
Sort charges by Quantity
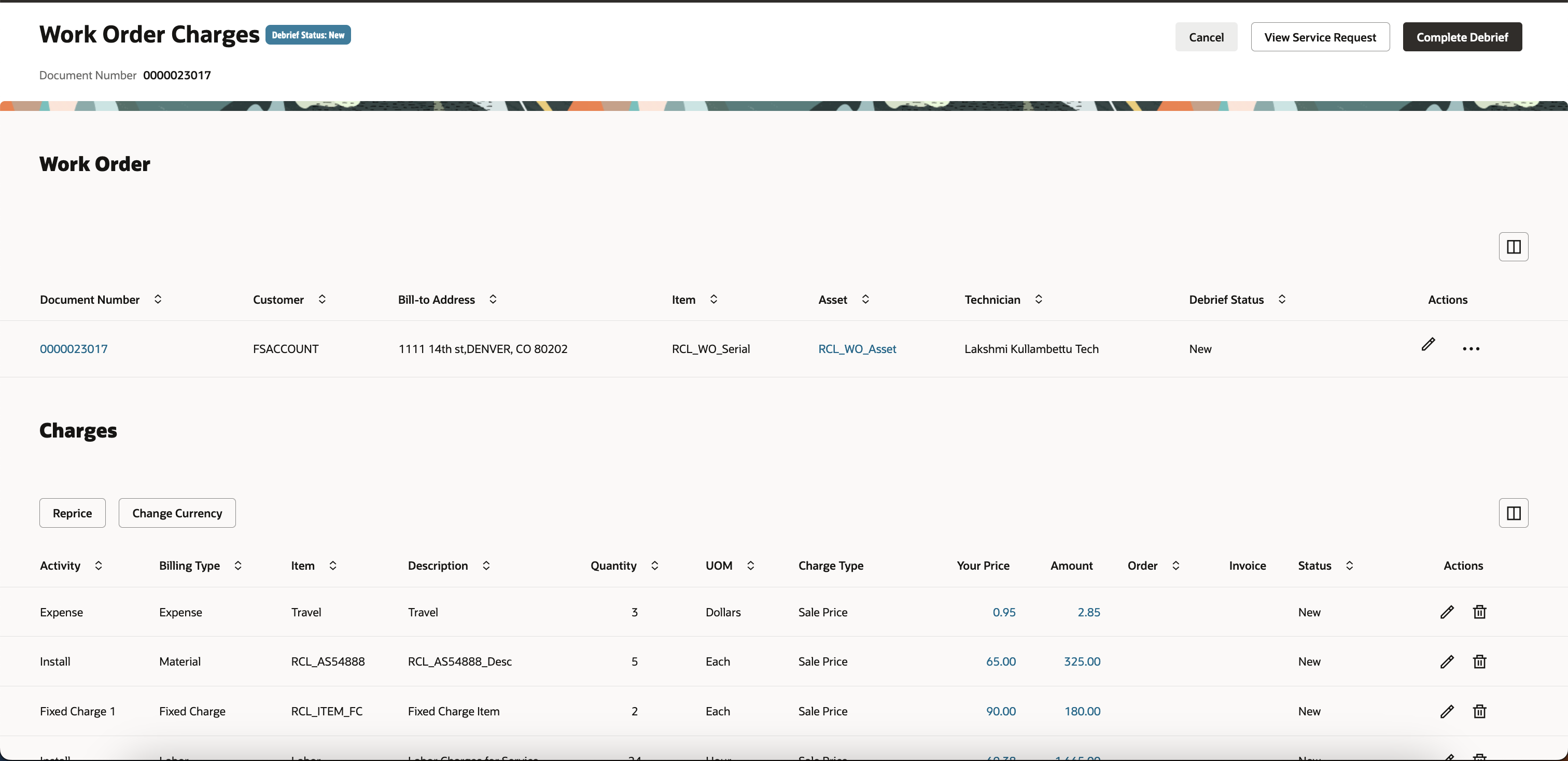tap(654, 566)
